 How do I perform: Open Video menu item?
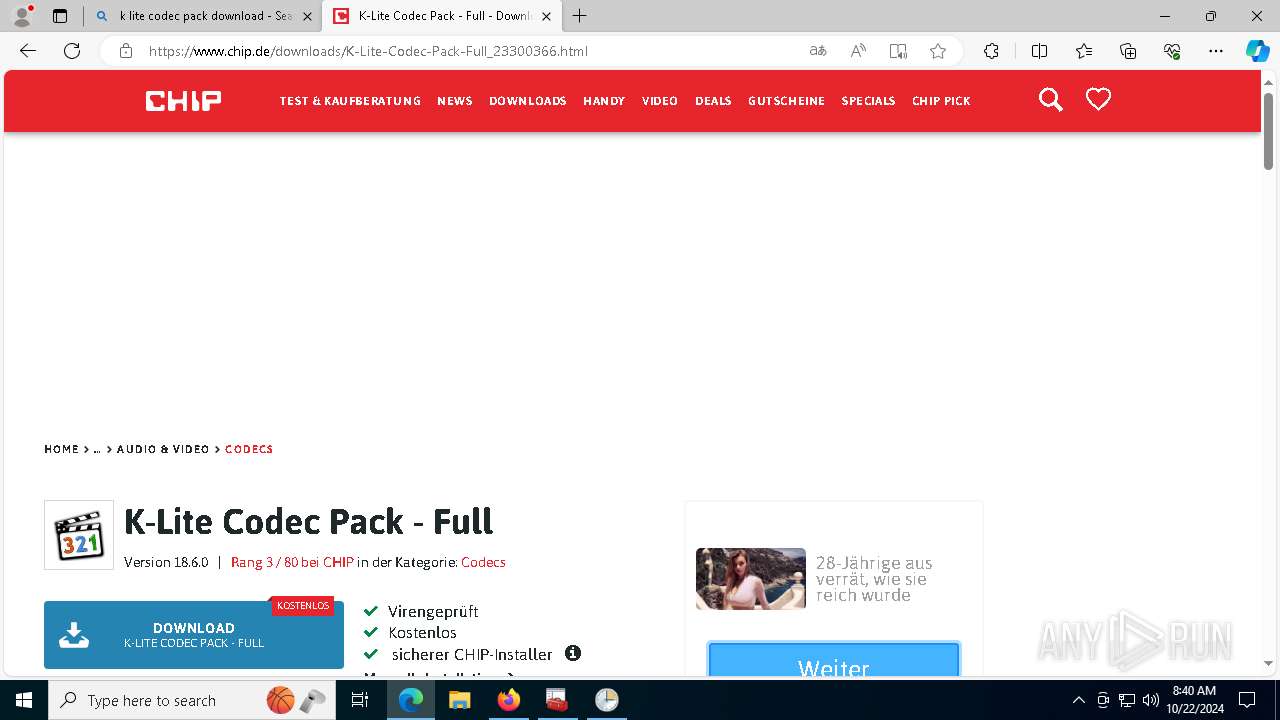point(660,101)
